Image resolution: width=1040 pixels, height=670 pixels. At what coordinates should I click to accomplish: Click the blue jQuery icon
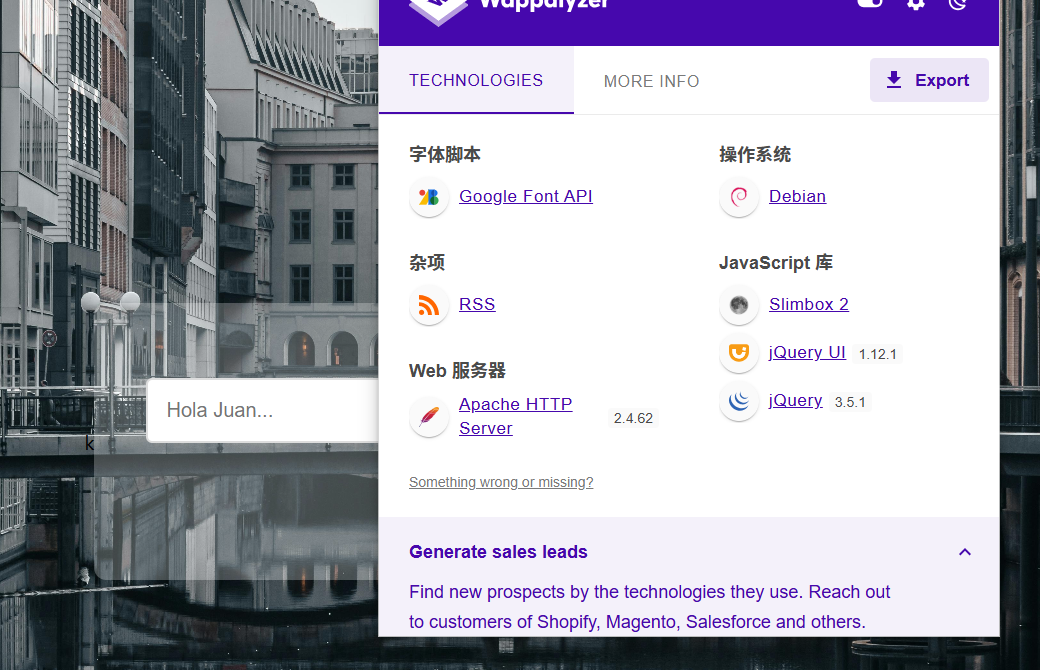tap(739, 401)
